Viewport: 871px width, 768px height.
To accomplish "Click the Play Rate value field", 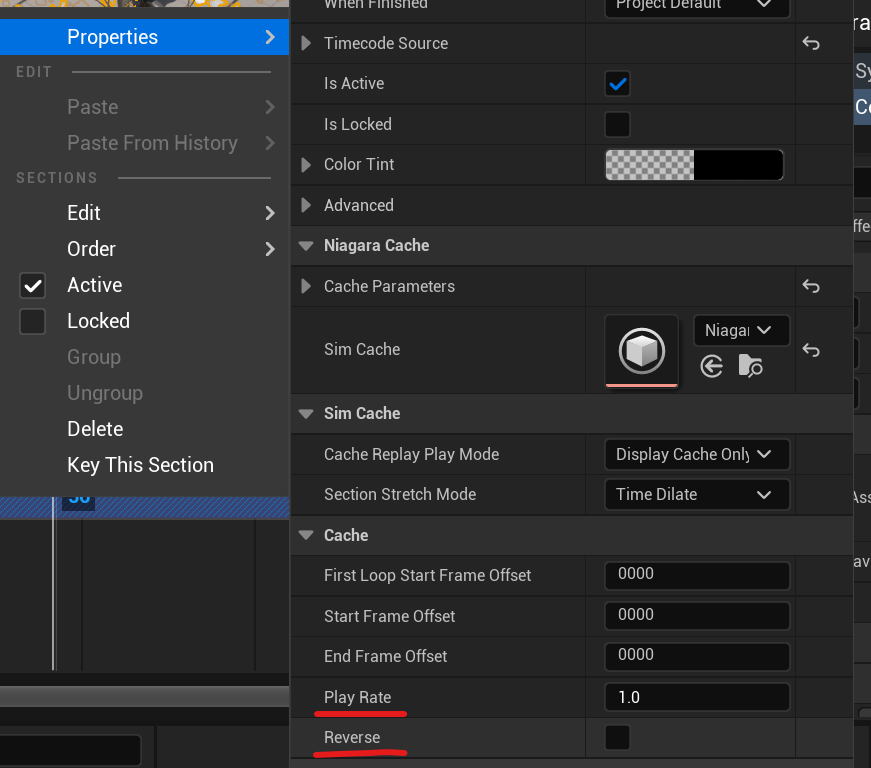I will pos(696,697).
